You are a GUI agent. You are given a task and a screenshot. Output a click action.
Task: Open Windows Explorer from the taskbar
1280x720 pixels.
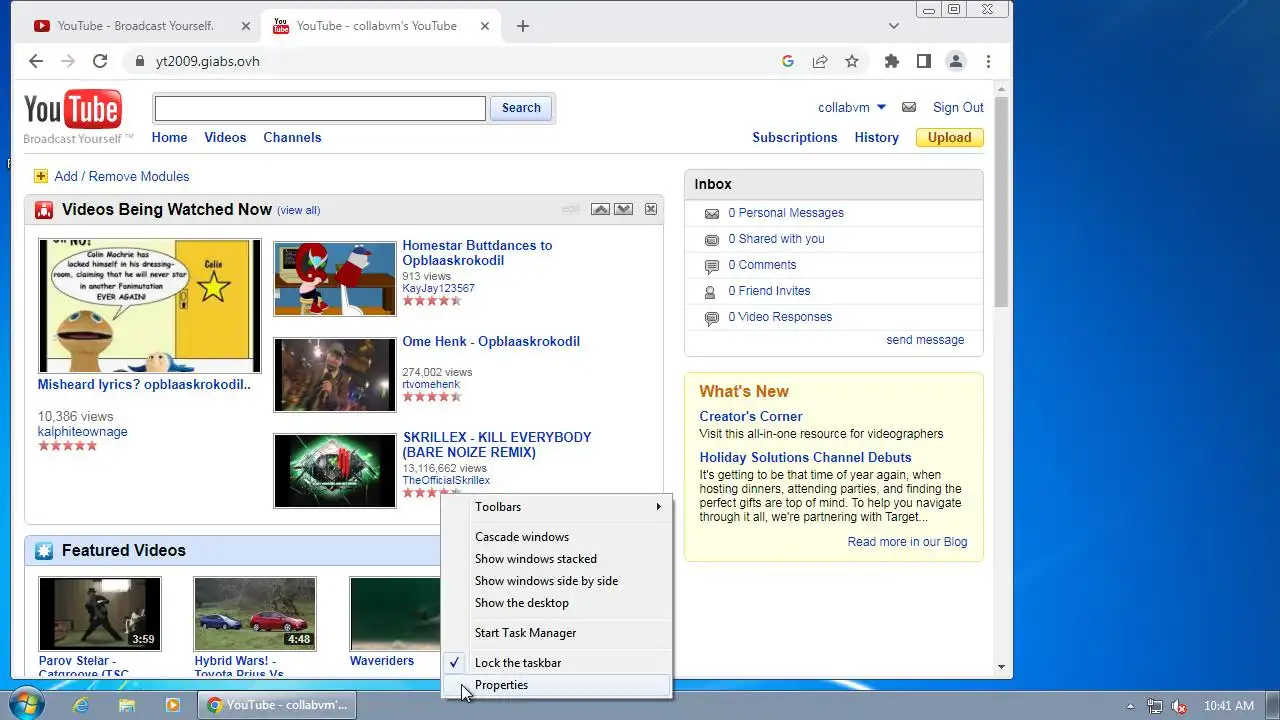[127, 705]
